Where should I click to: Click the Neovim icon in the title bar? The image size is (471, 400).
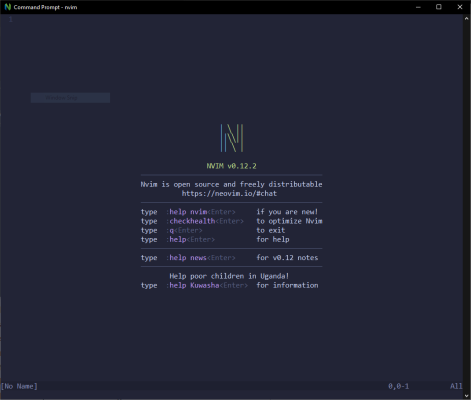coord(7,7)
